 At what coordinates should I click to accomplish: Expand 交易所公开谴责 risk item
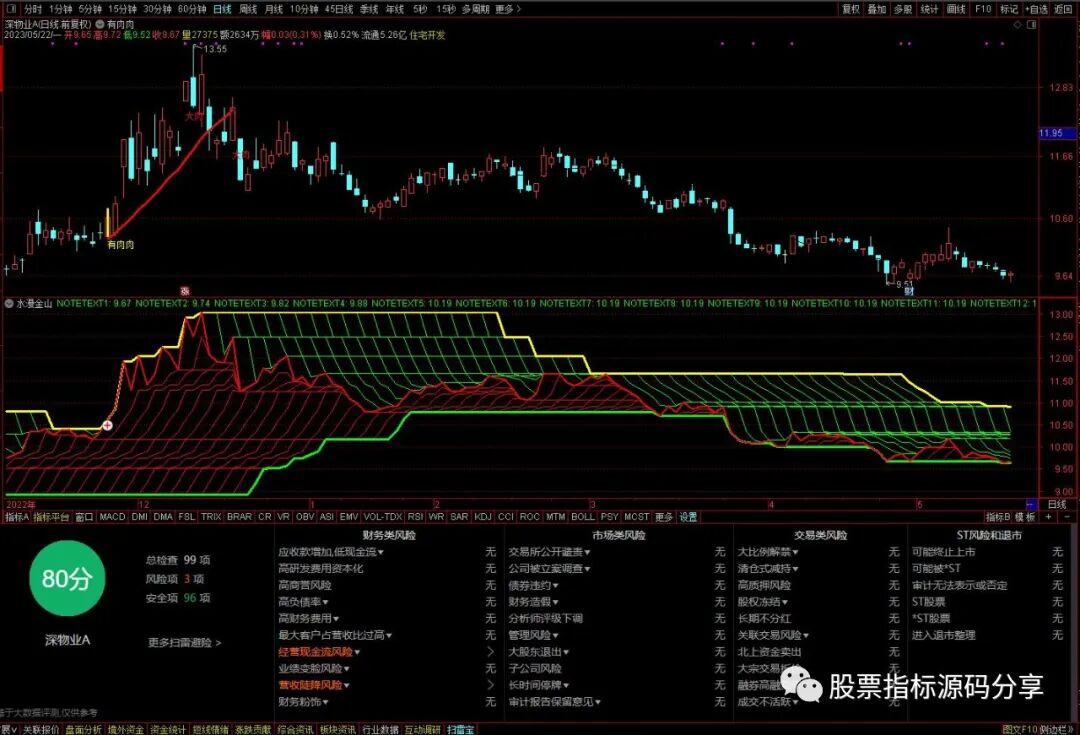pos(550,552)
